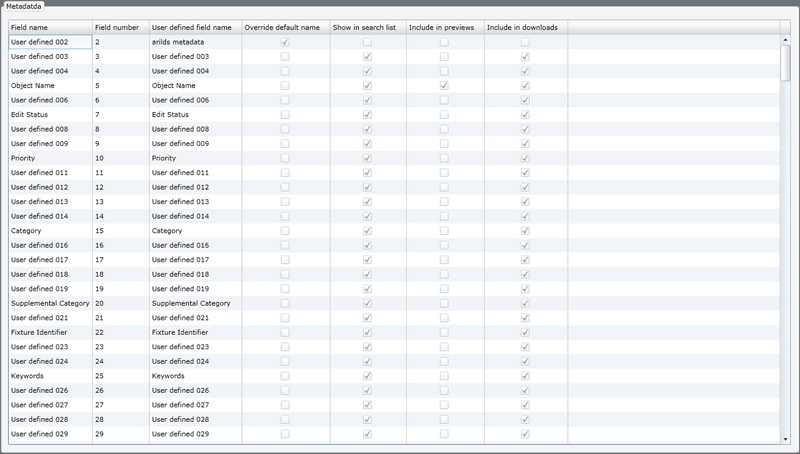Click Show in search list column header
Image resolution: width=800 pixels, height=454 pixels.
click(366, 27)
